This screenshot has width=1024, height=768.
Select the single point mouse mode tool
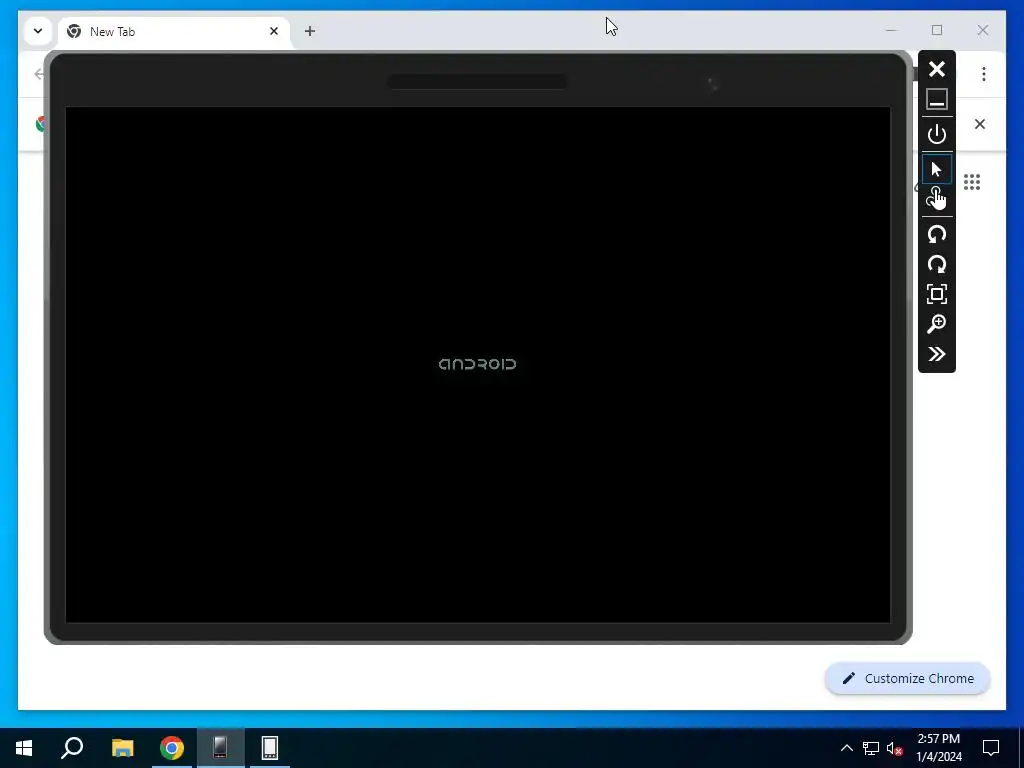click(x=936, y=170)
